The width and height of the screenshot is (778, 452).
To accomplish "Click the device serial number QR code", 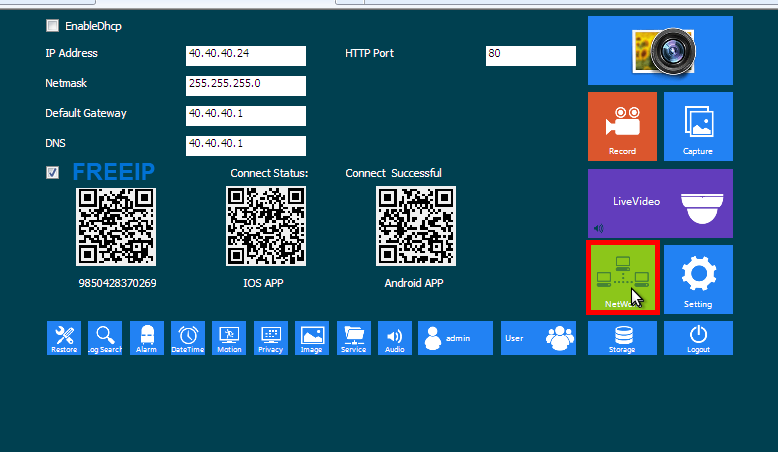I will (116, 227).
